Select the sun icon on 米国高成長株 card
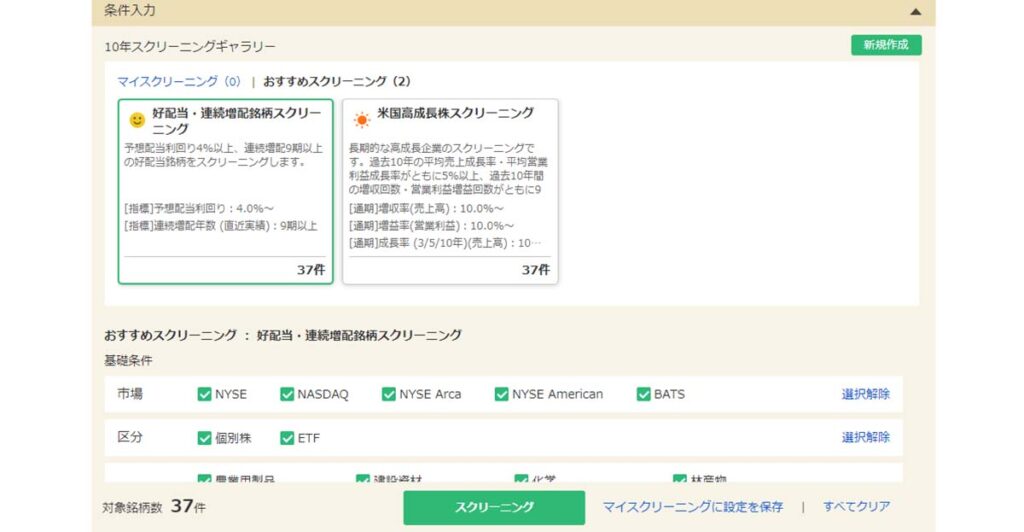The height and width of the screenshot is (532, 1024). pyautogui.click(x=361, y=120)
